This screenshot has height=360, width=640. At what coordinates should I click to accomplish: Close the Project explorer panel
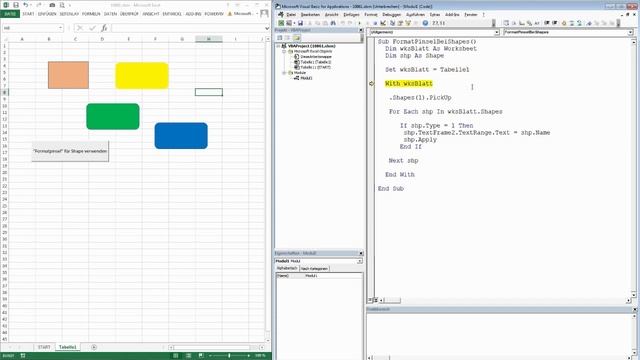(361, 30)
